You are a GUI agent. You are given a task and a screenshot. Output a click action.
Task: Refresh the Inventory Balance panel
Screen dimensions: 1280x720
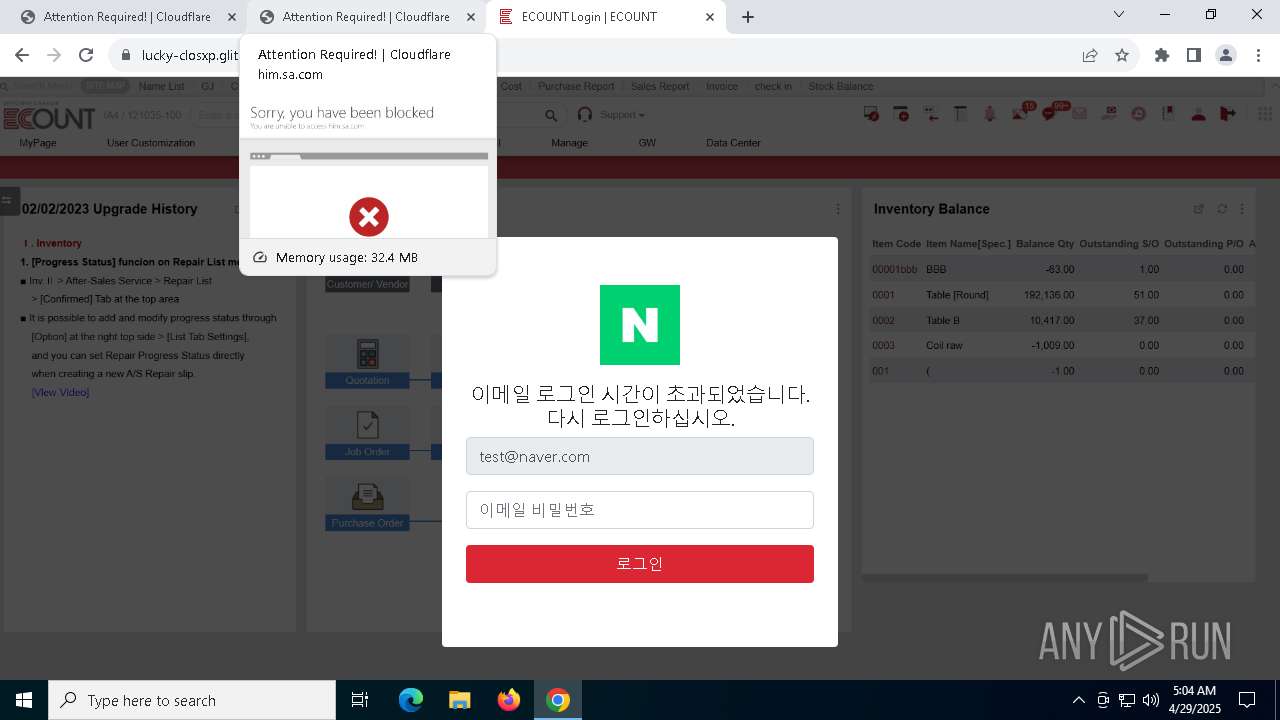tap(1222, 209)
